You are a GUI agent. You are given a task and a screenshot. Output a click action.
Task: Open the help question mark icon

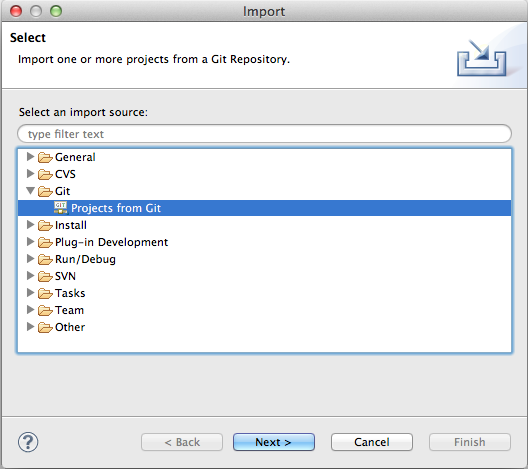click(28, 442)
